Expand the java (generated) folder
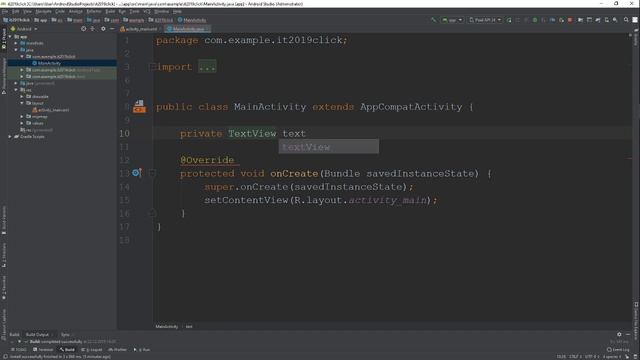 coord(16,83)
